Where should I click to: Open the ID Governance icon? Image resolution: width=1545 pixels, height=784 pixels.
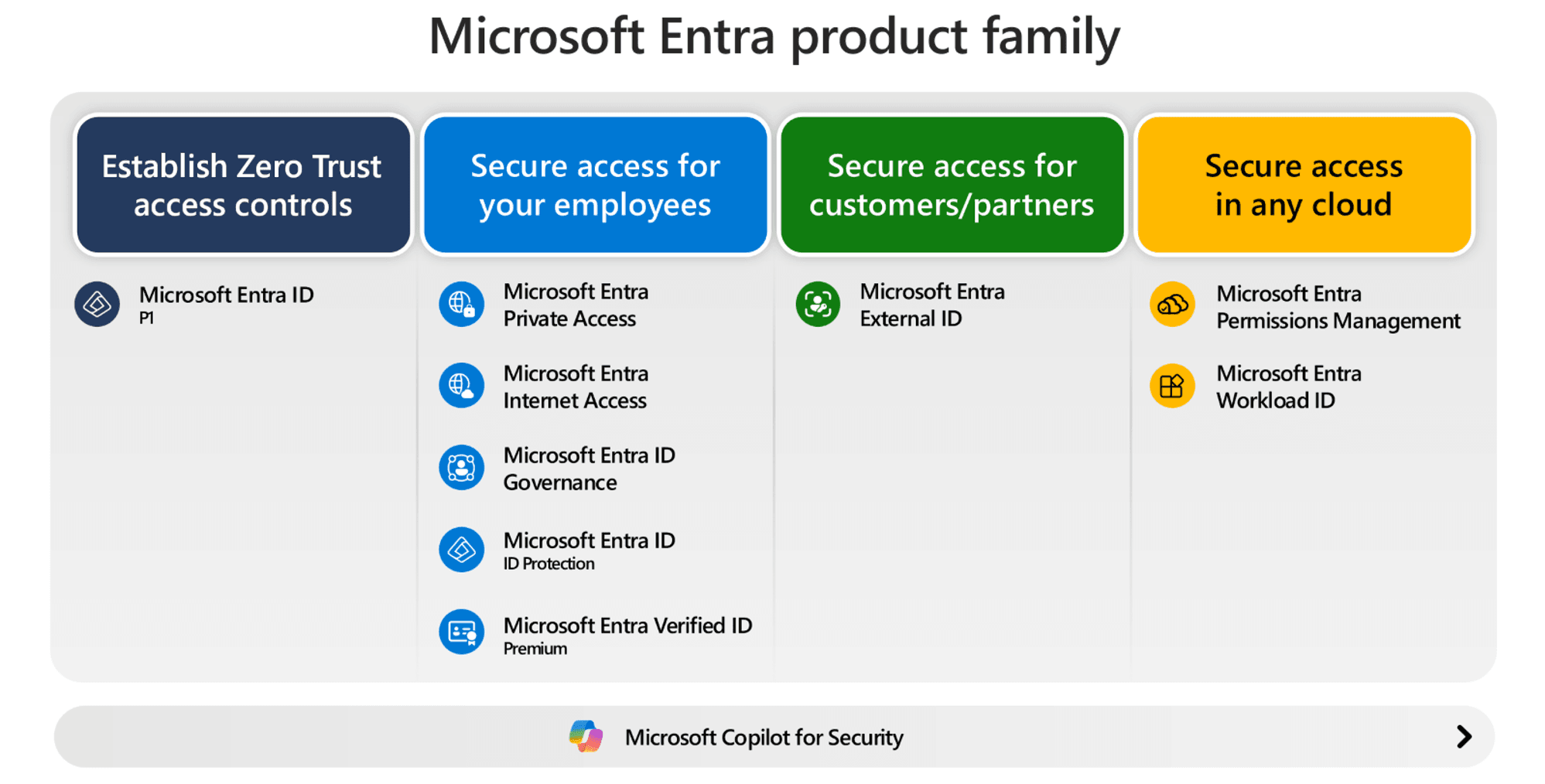coord(462,468)
